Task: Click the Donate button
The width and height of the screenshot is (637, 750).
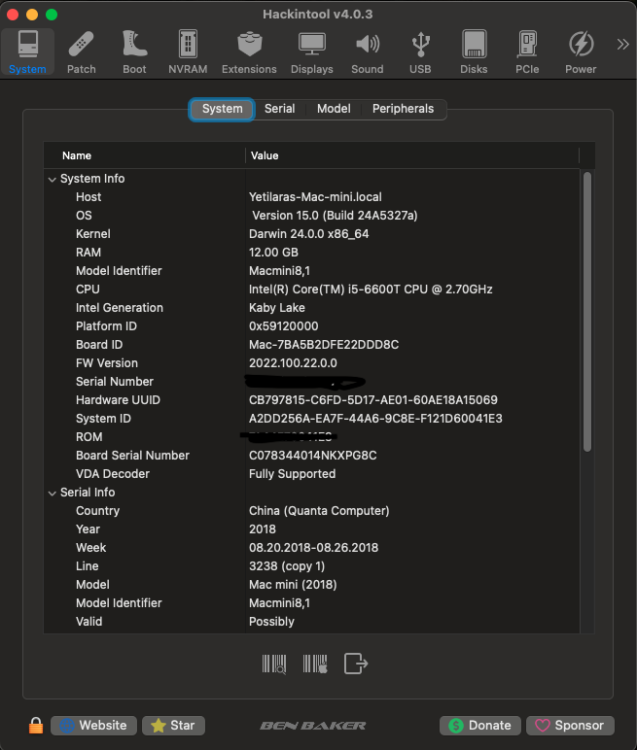Action: point(480,726)
